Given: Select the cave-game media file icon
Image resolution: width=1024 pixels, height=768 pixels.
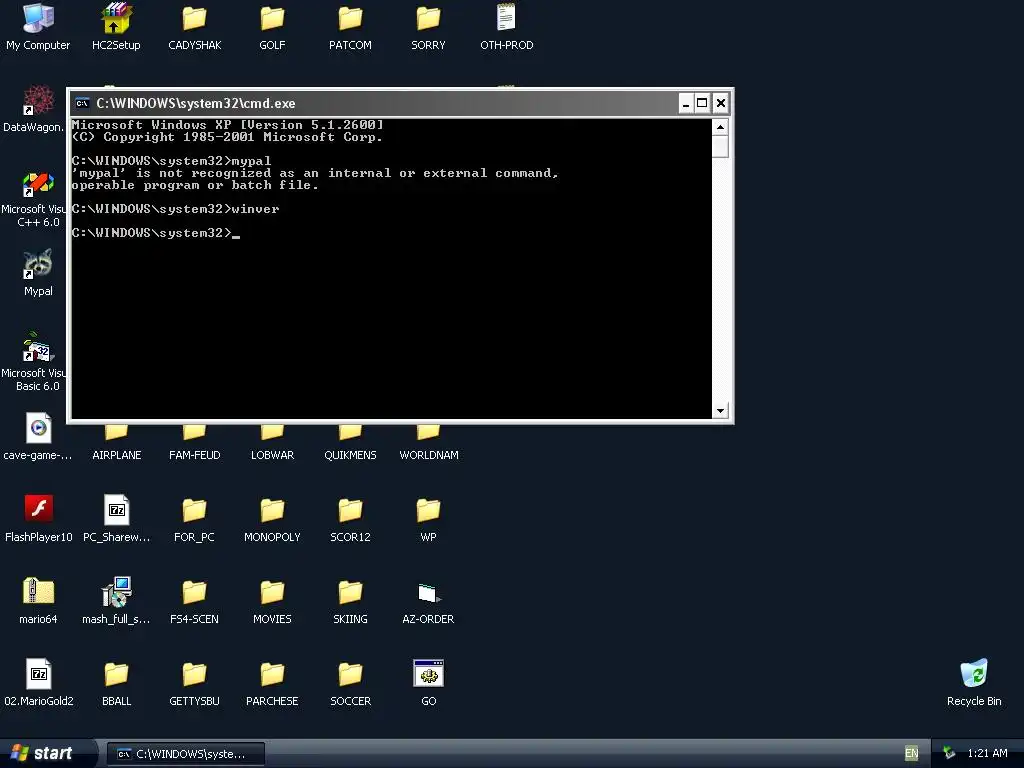Looking at the screenshot, I should (x=38, y=429).
